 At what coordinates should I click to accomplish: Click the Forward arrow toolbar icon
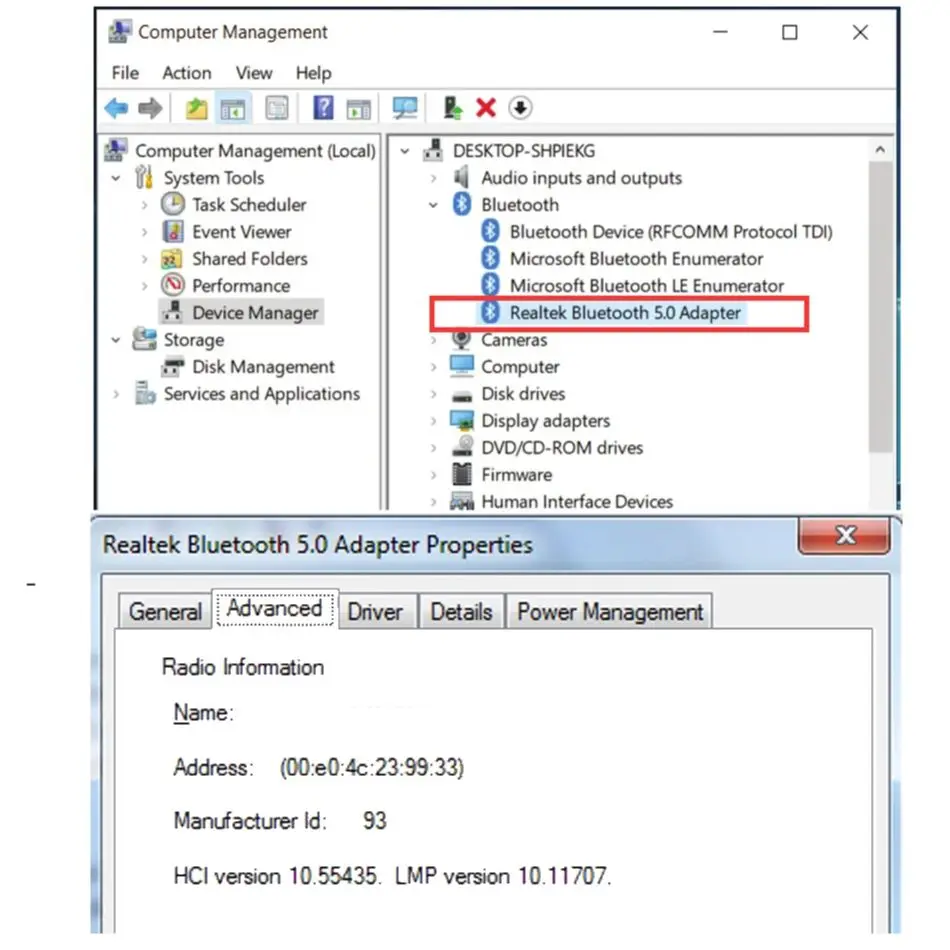tap(150, 108)
